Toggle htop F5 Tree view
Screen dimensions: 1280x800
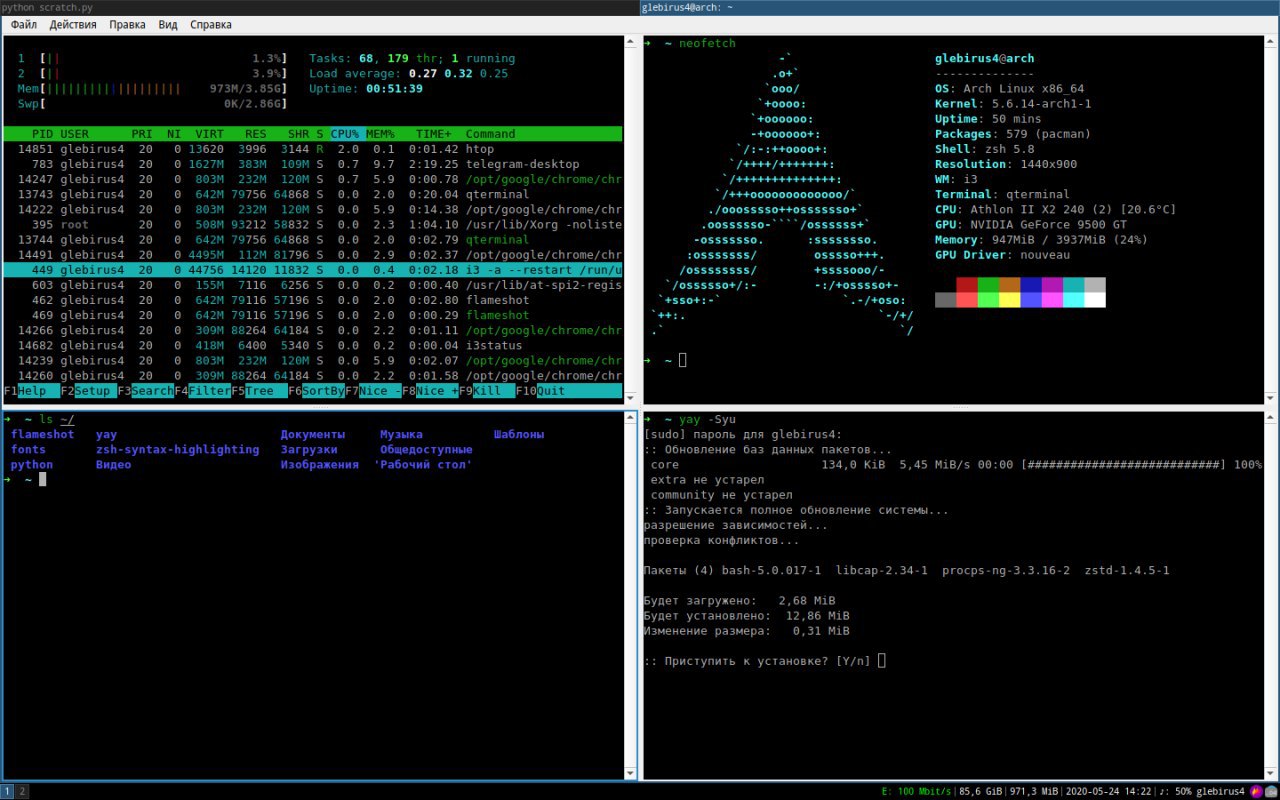point(259,391)
